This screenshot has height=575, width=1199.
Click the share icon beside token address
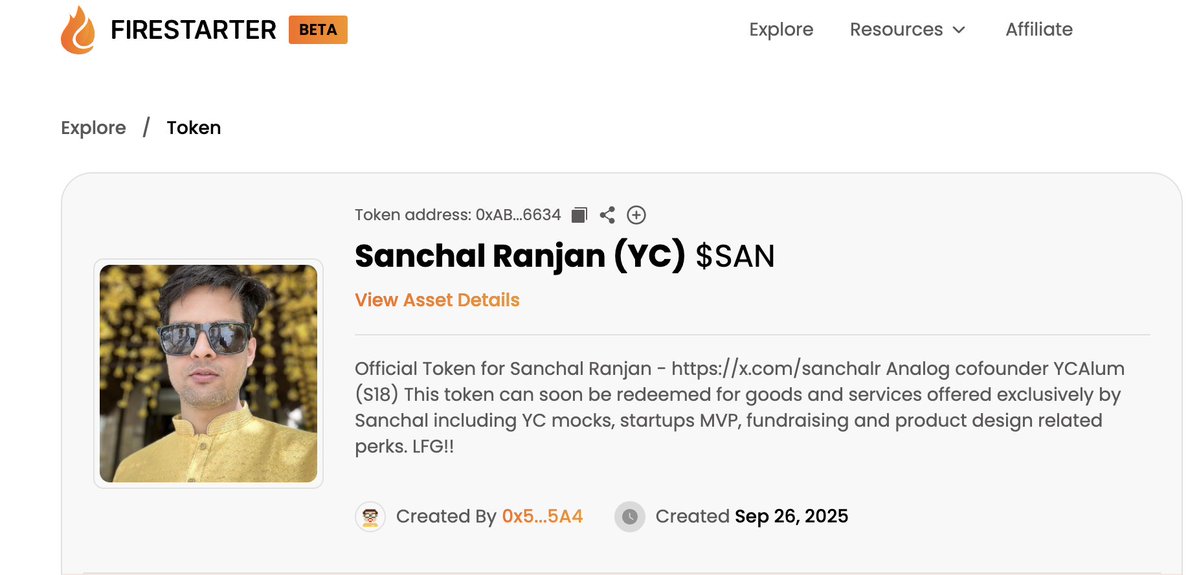click(x=607, y=215)
